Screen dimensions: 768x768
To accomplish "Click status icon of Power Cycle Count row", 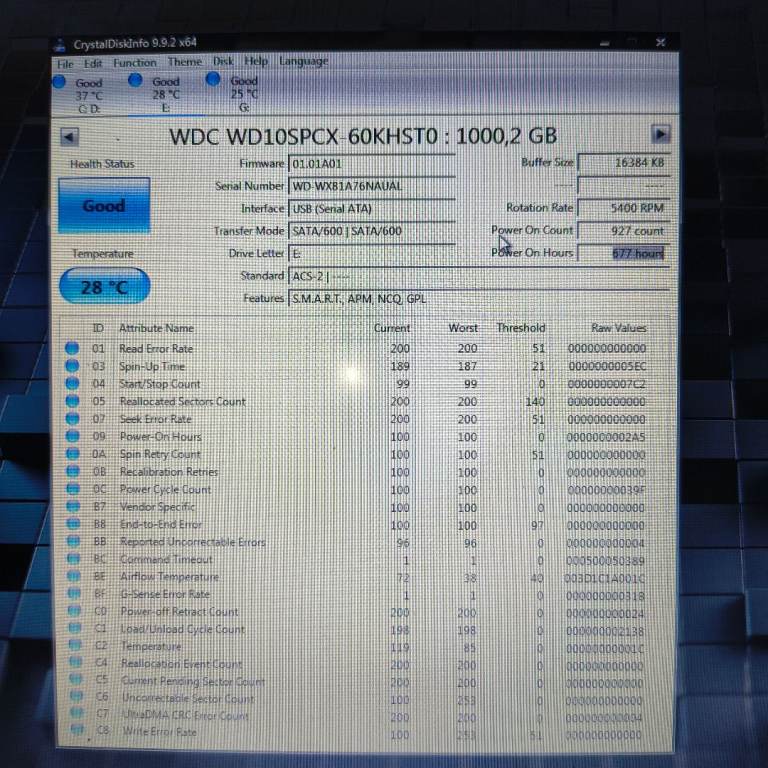I will coord(73,489).
